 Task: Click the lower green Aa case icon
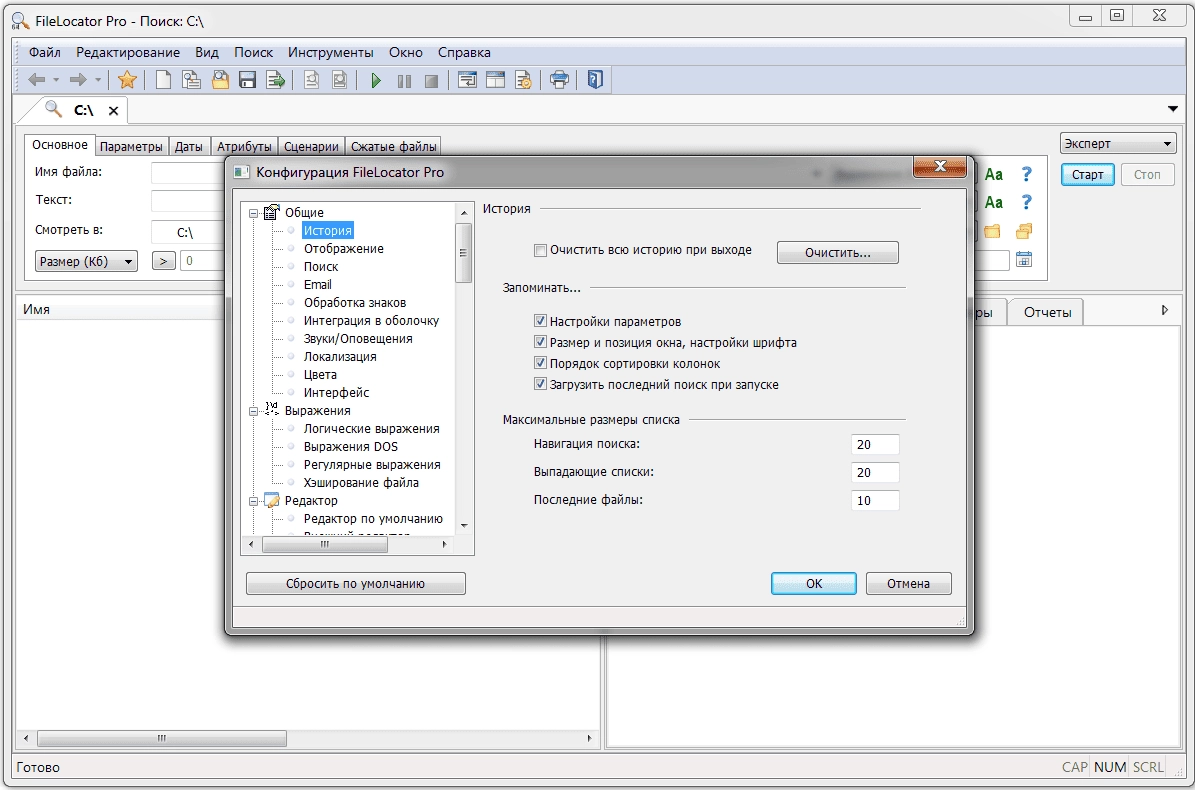994,203
